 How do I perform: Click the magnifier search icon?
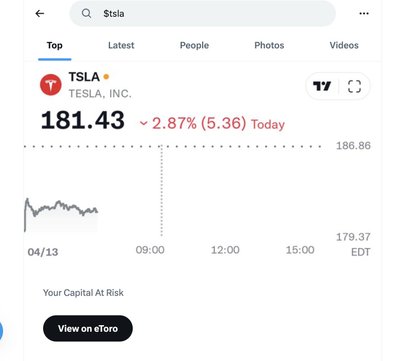[x=86, y=13]
